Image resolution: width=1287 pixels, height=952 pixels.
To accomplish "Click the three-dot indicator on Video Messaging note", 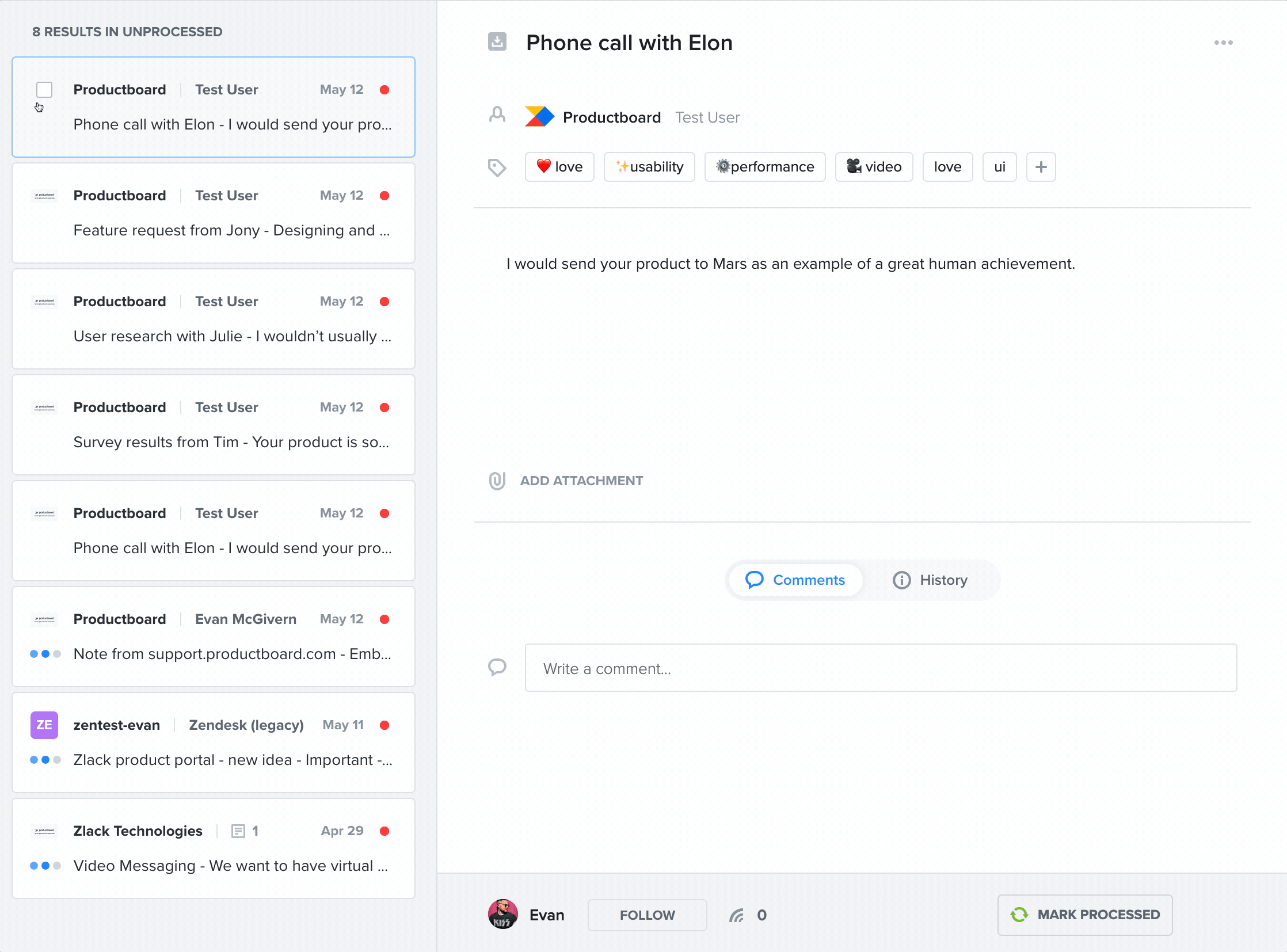I will tap(45, 866).
